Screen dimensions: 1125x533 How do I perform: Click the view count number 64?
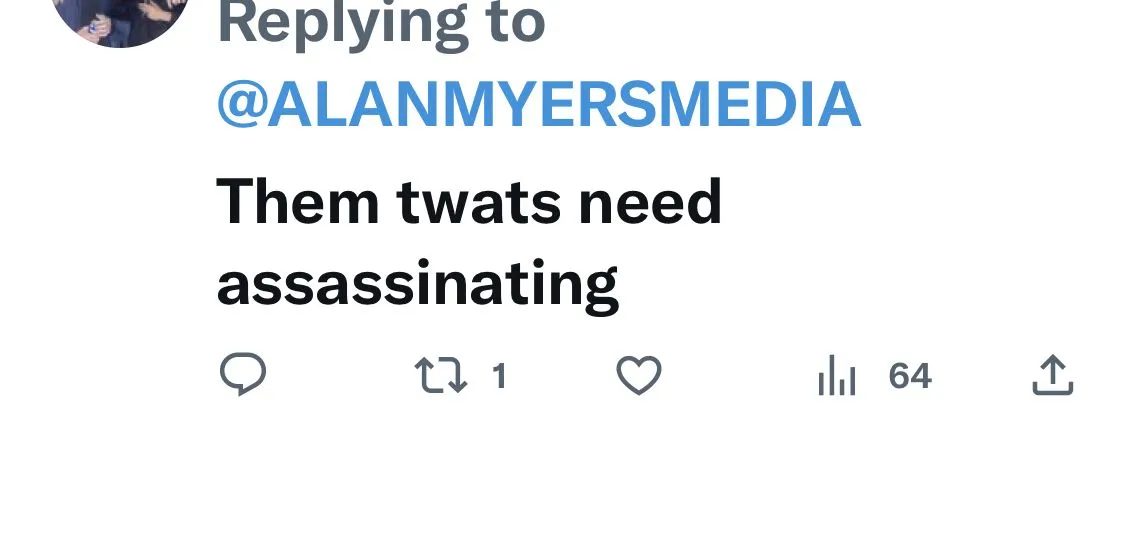pyautogui.click(x=910, y=376)
